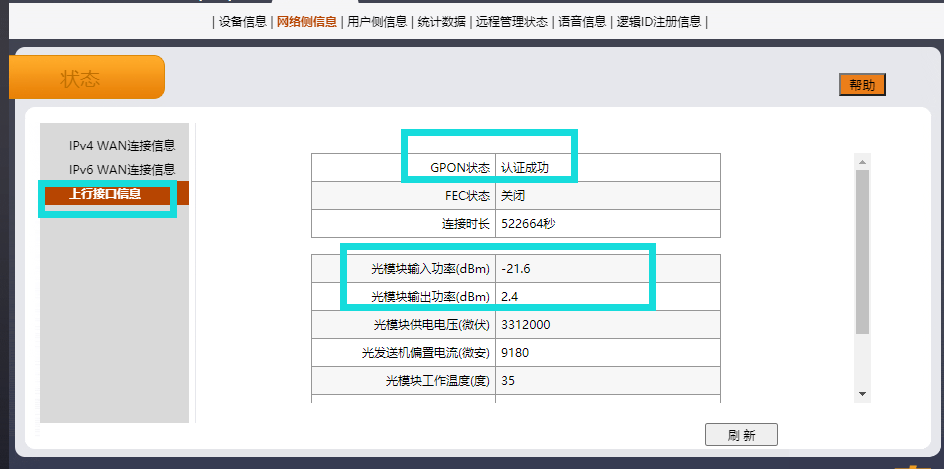944x469 pixels.
Task: Click the supply voltage value 3312000
Action: point(526,325)
